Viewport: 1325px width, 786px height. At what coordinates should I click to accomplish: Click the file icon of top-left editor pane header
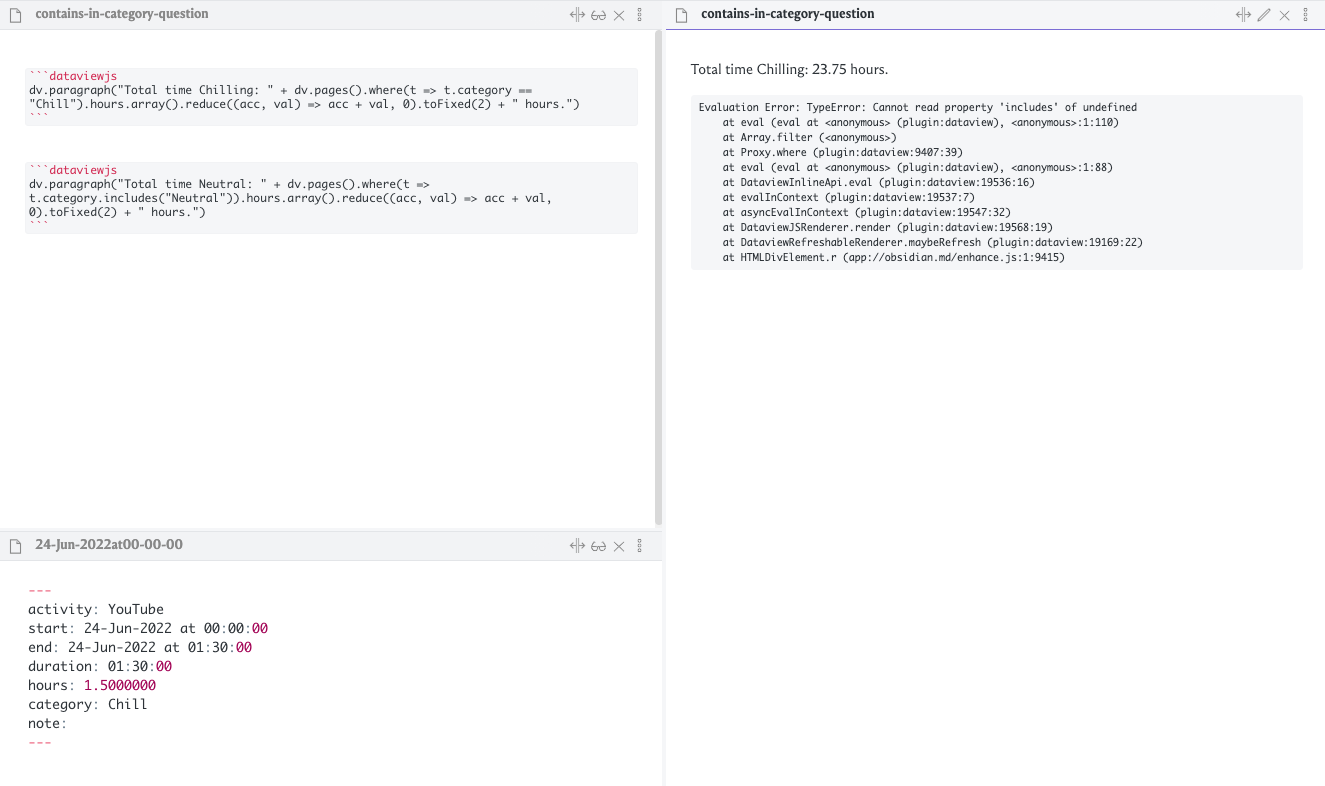pos(15,15)
